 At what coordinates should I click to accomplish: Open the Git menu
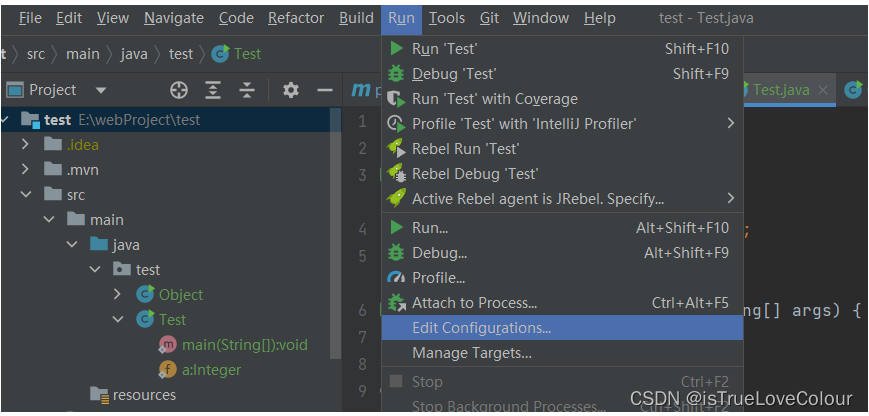(489, 18)
